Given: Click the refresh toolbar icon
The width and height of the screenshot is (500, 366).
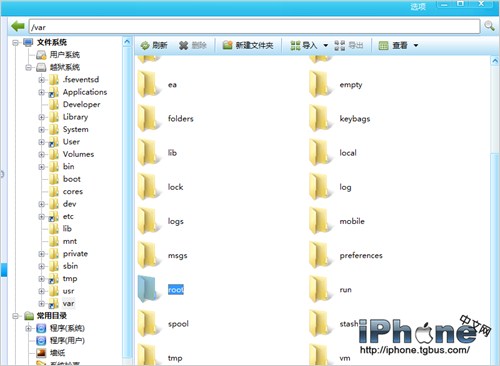Looking at the screenshot, I should coord(145,45).
